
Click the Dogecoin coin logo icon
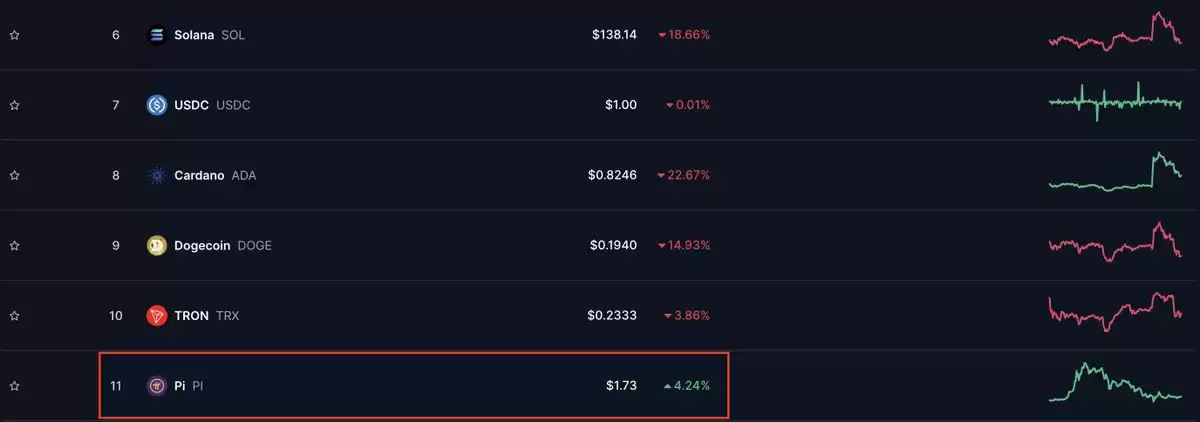tap(156, 245)
